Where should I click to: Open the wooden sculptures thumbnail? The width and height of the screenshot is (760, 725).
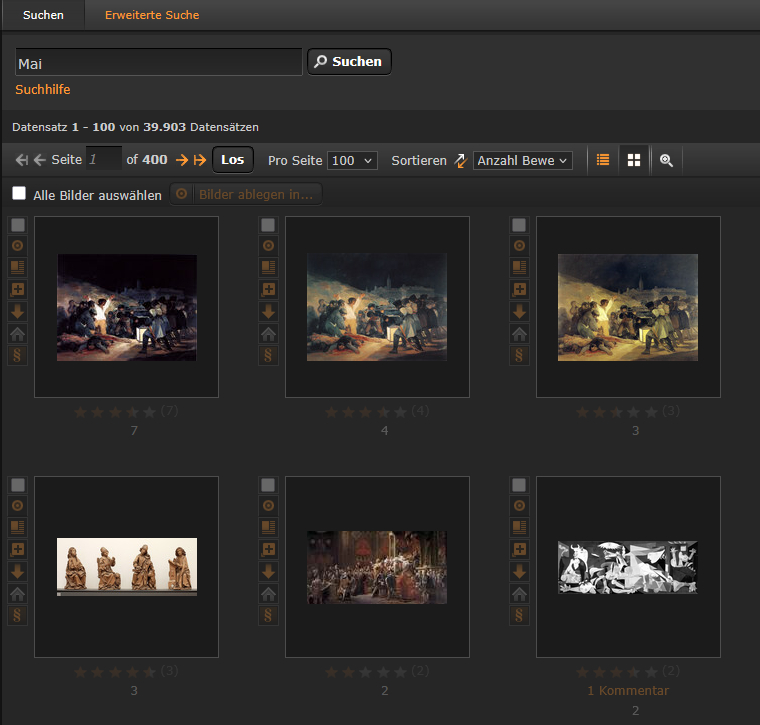click(127, 567)
